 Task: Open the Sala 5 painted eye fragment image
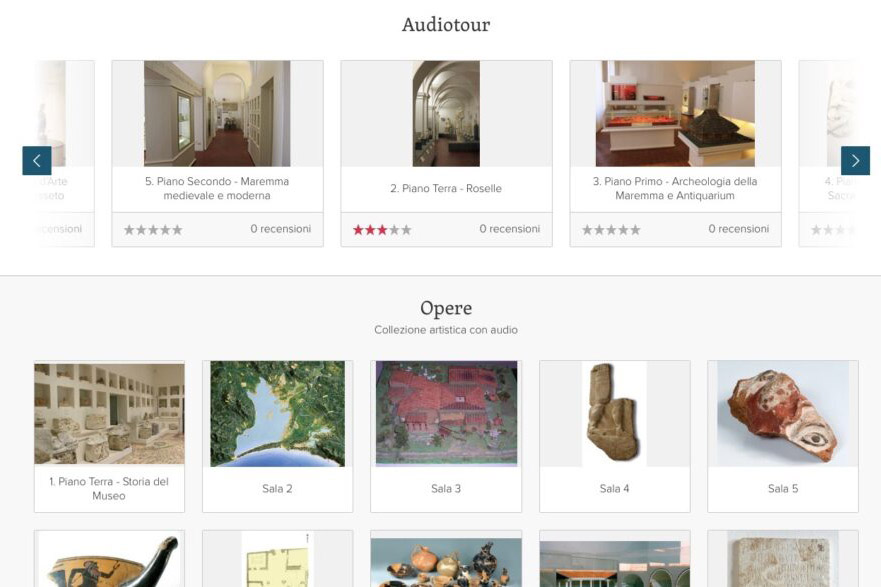point(783,413)
